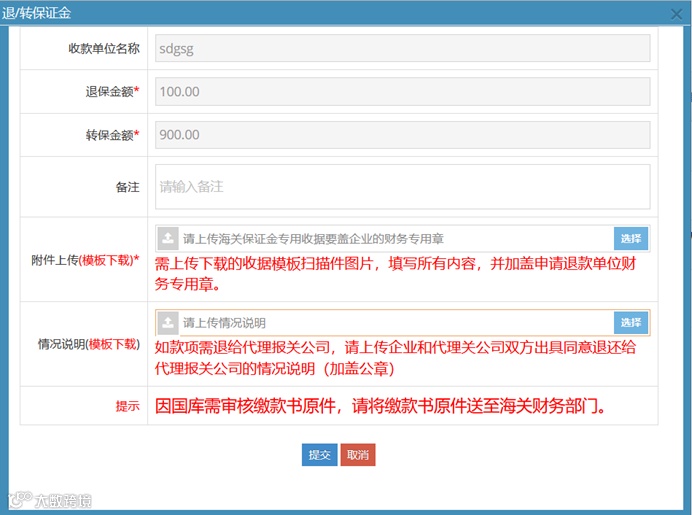Image resolution: width=692 pixels, height=515 pixels.
Task: Click upload icon in 情况说明 field
Action: click(168, 323)
